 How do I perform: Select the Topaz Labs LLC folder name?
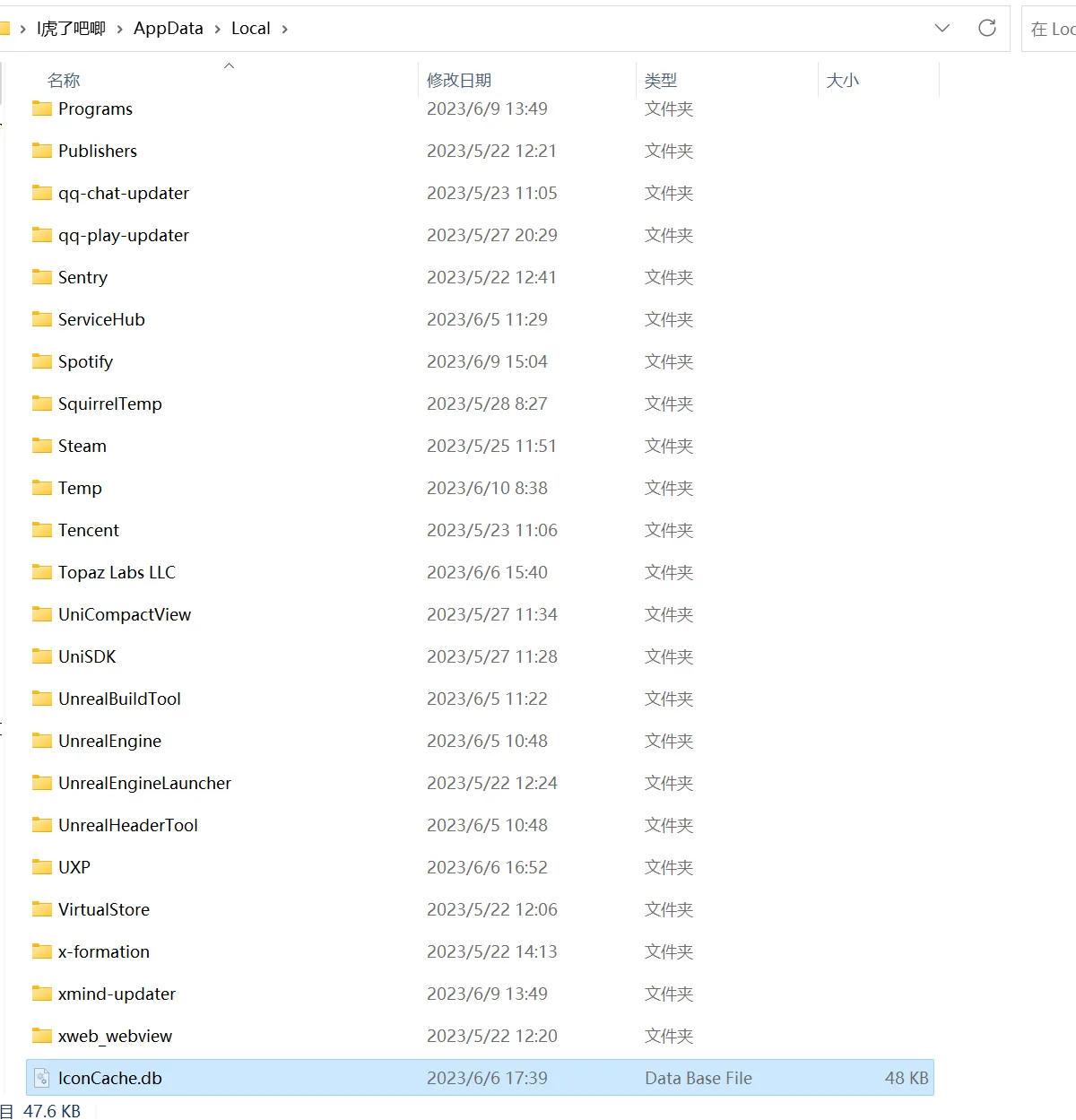(x=117, y=572)
